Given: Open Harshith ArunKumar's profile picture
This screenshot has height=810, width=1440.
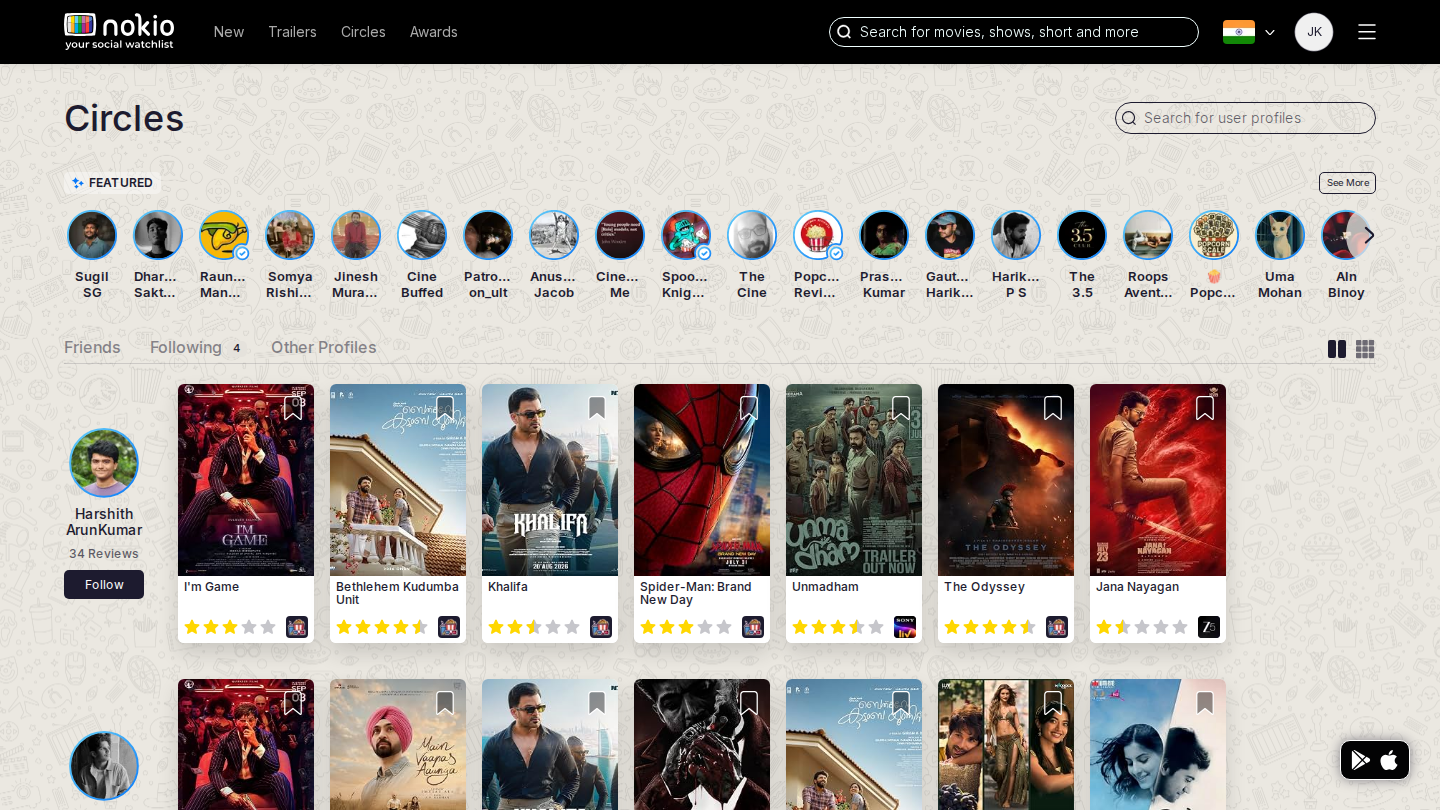Looking at the screenshot, I should [104, 463].
